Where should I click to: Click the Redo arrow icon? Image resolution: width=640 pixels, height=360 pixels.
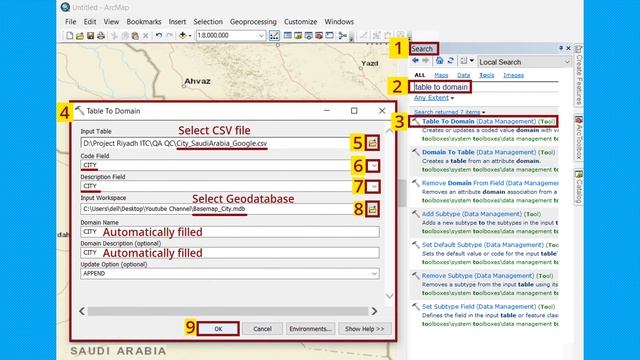(x=169, y=36)
